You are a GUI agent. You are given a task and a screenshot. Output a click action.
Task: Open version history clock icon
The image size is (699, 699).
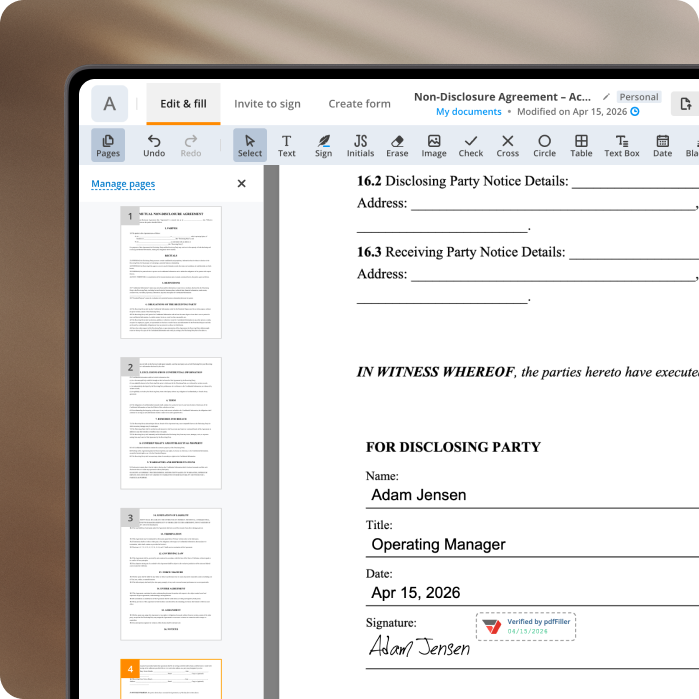[635, 111]
